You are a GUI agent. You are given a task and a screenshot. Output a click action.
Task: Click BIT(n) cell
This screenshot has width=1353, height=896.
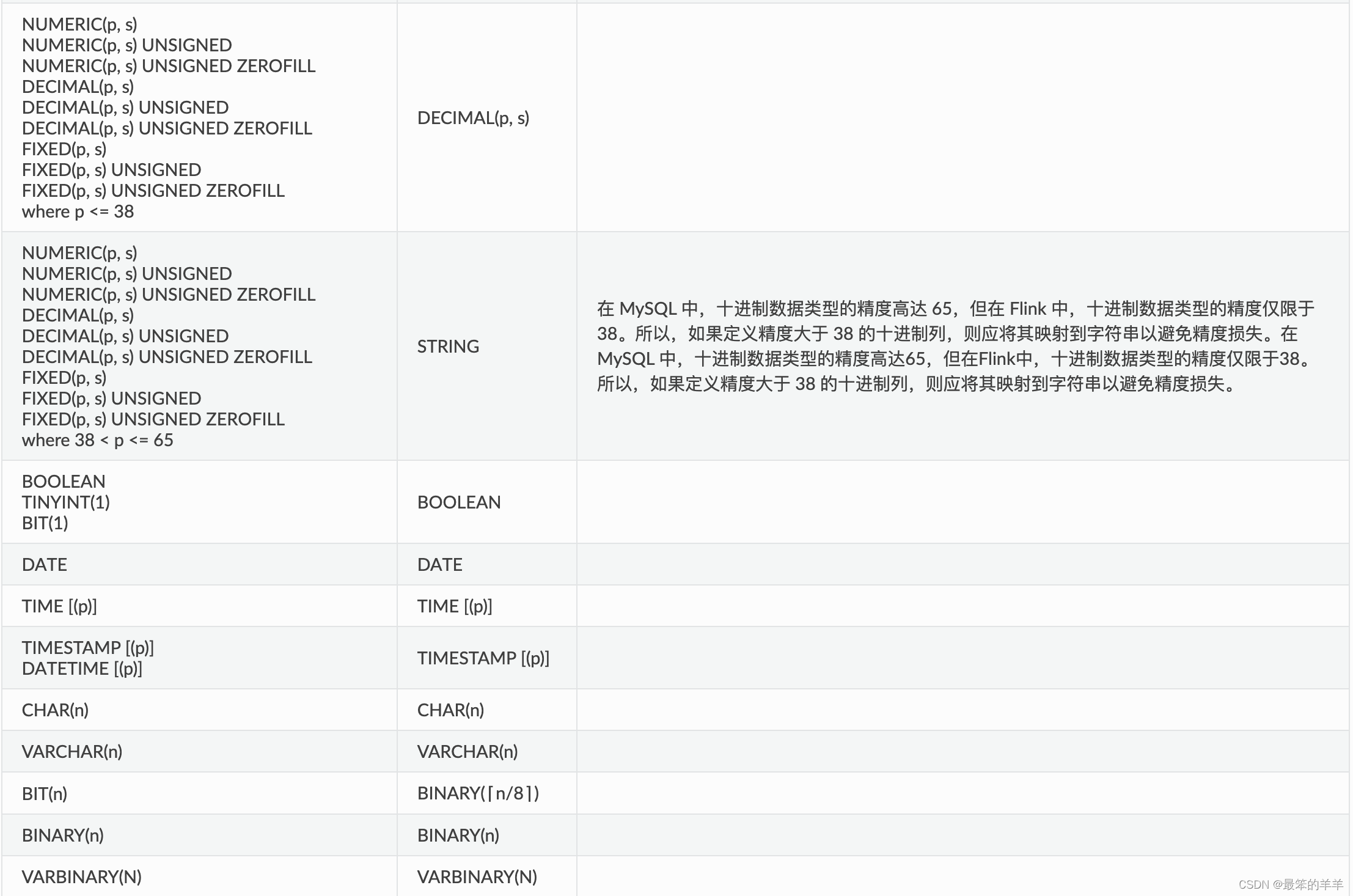coord(45,794)
